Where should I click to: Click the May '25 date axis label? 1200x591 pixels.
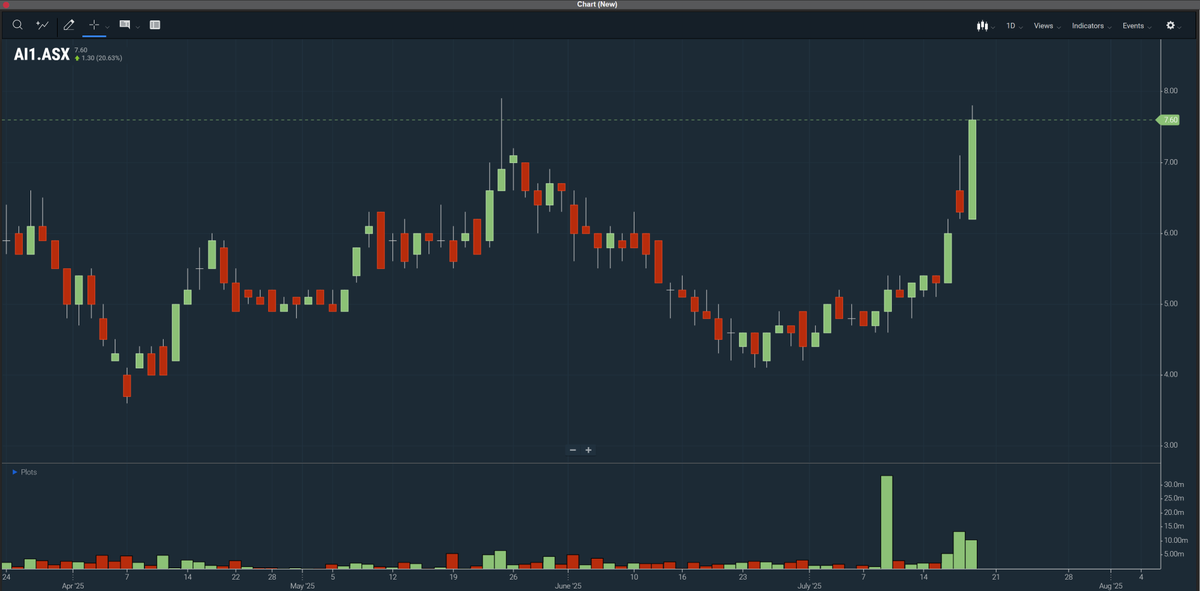[301, 585]
